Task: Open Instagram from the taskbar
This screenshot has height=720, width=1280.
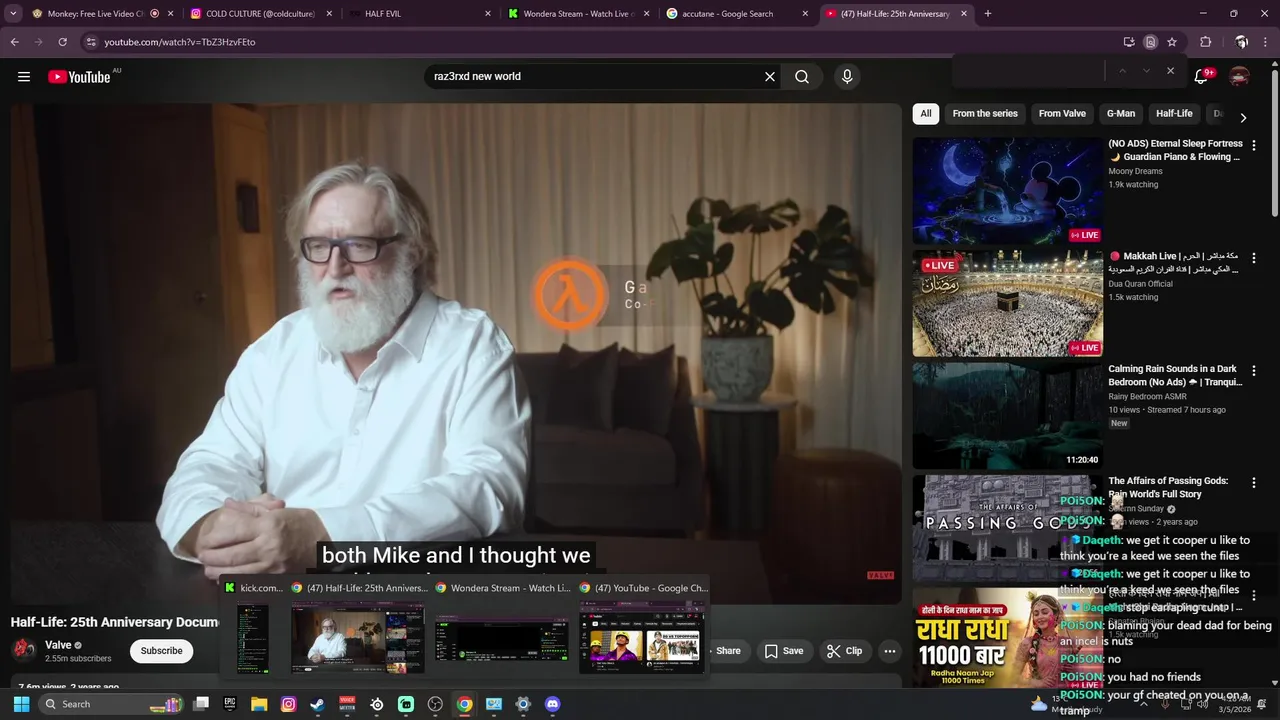Action: click(288, 704)
